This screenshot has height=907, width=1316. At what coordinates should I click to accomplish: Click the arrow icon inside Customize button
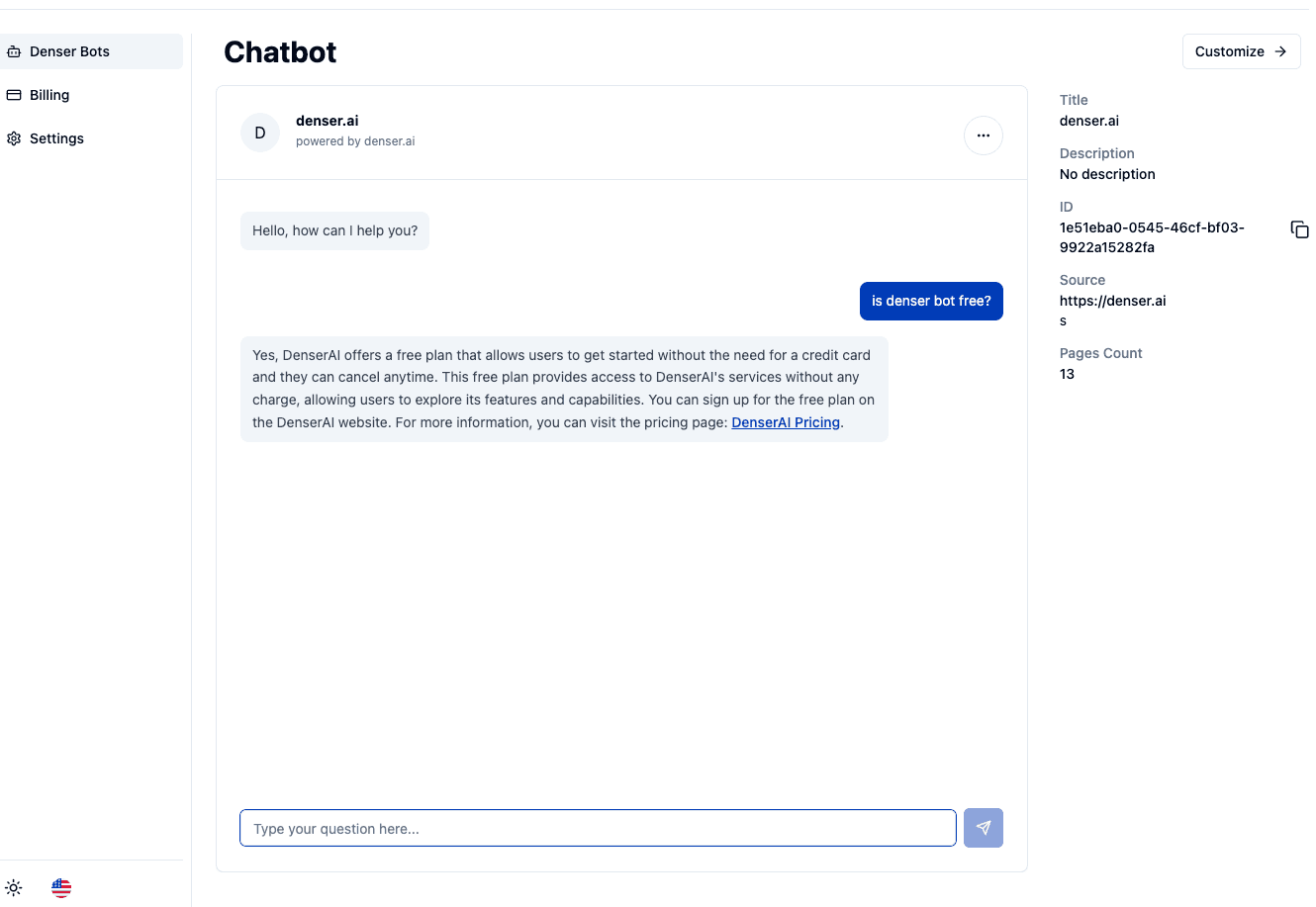tap(1280, 51)
